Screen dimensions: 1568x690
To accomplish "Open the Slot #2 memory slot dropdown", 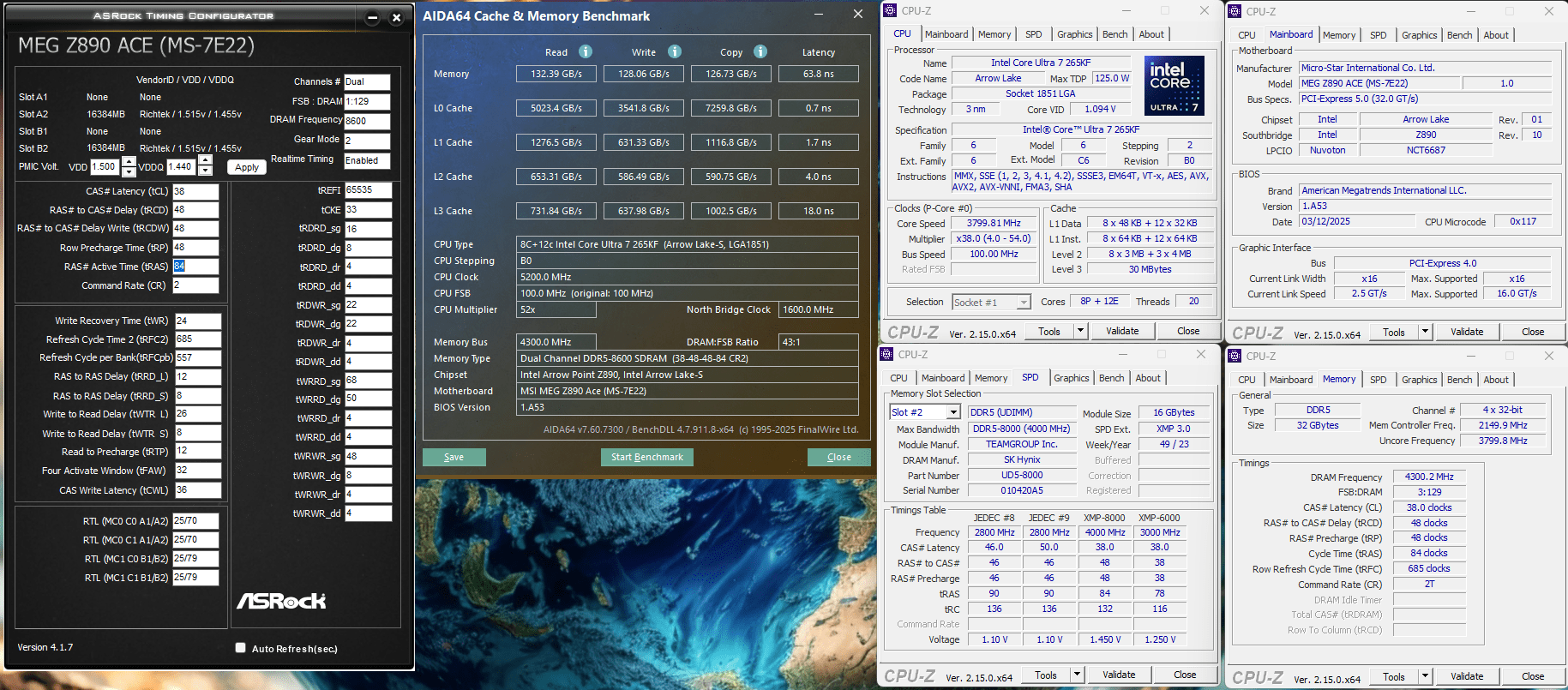I will point(952,412).
